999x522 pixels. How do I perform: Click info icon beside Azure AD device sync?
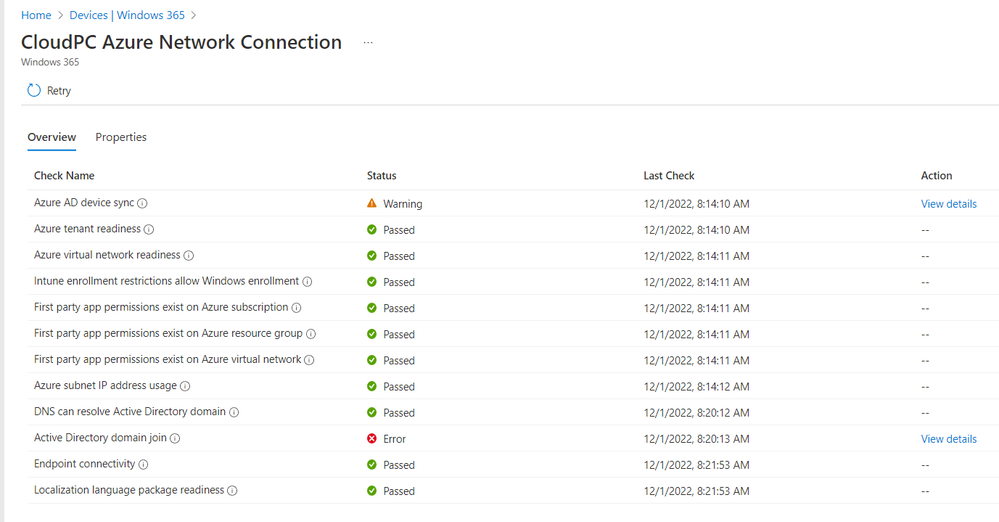[142, 204]
